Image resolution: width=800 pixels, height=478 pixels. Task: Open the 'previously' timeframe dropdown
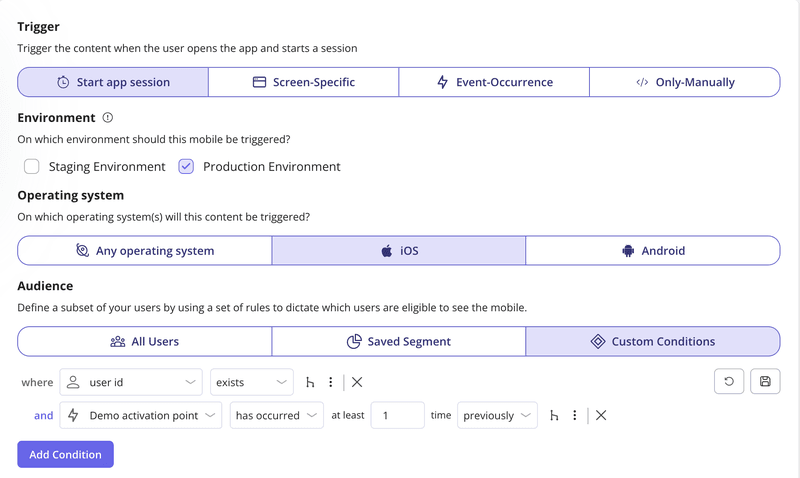[497, 415]
